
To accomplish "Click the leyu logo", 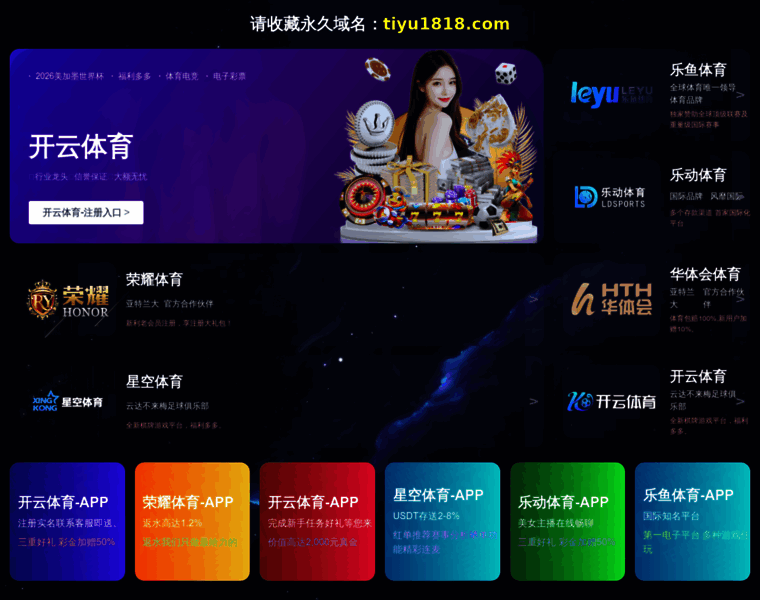I will tap(611, 94).
